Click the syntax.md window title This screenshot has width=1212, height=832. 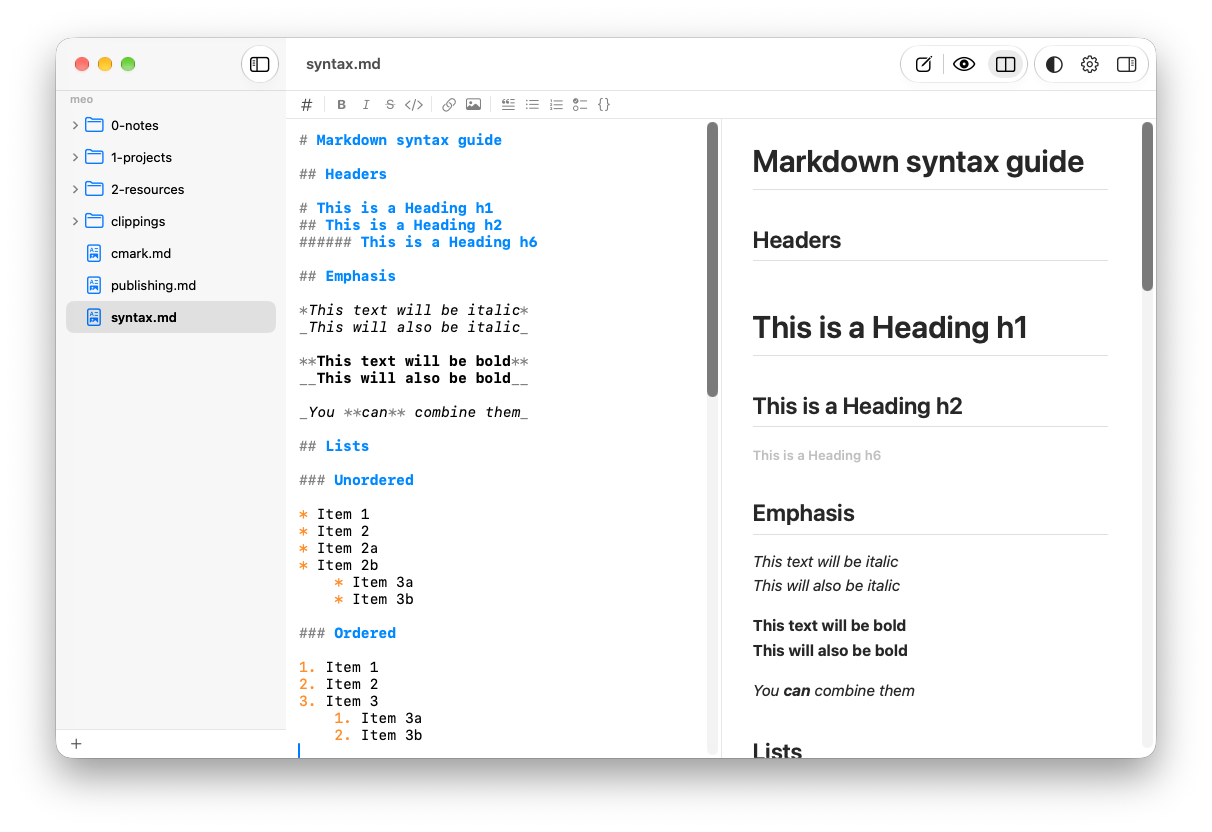click(x=343, y=64)
